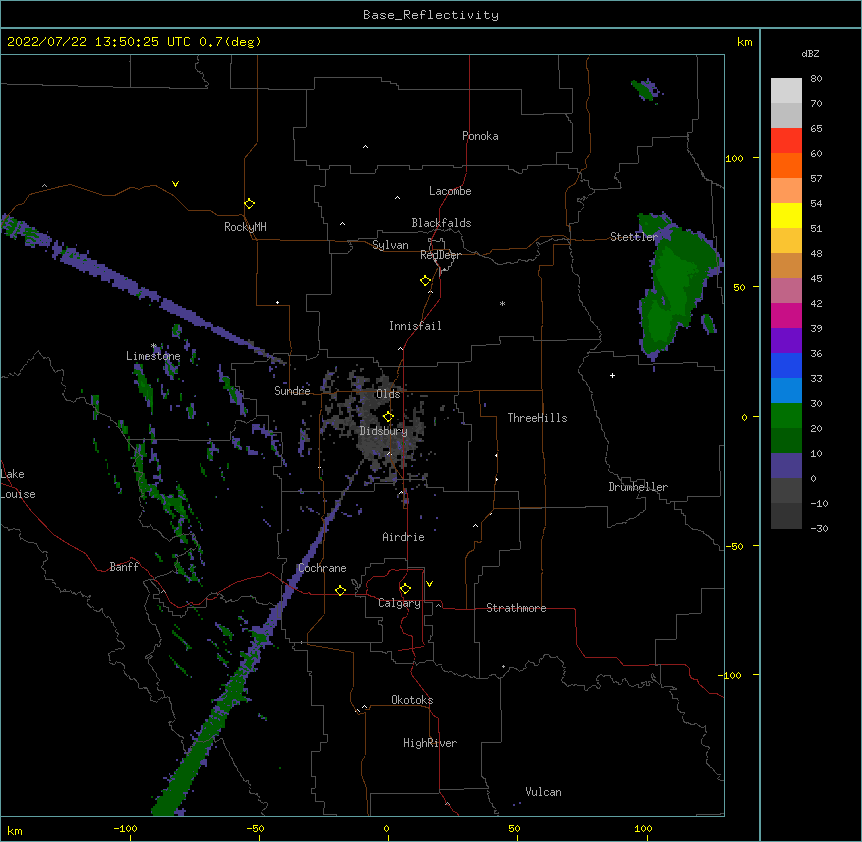The height and width of the screenshot is (842, 862).
Task: Select the red 65 dBZ legend swatch
Action: coord(786,141)
